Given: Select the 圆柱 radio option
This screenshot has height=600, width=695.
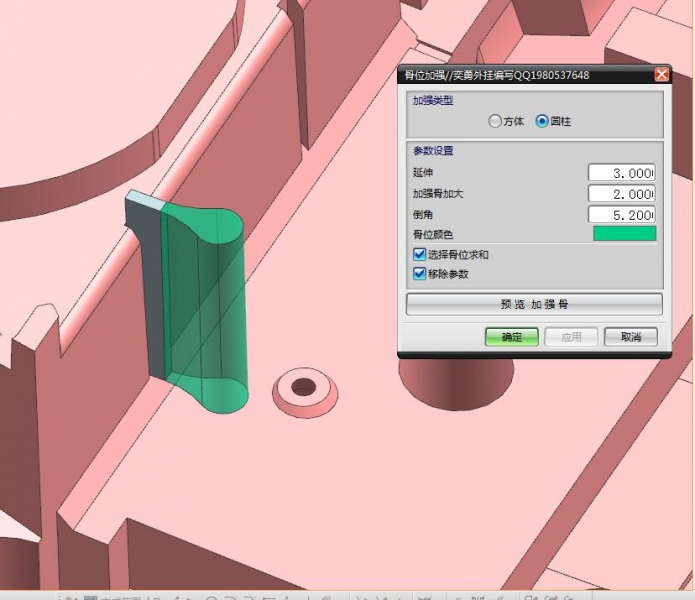Looking at the screenshot, I should [542, 121].
